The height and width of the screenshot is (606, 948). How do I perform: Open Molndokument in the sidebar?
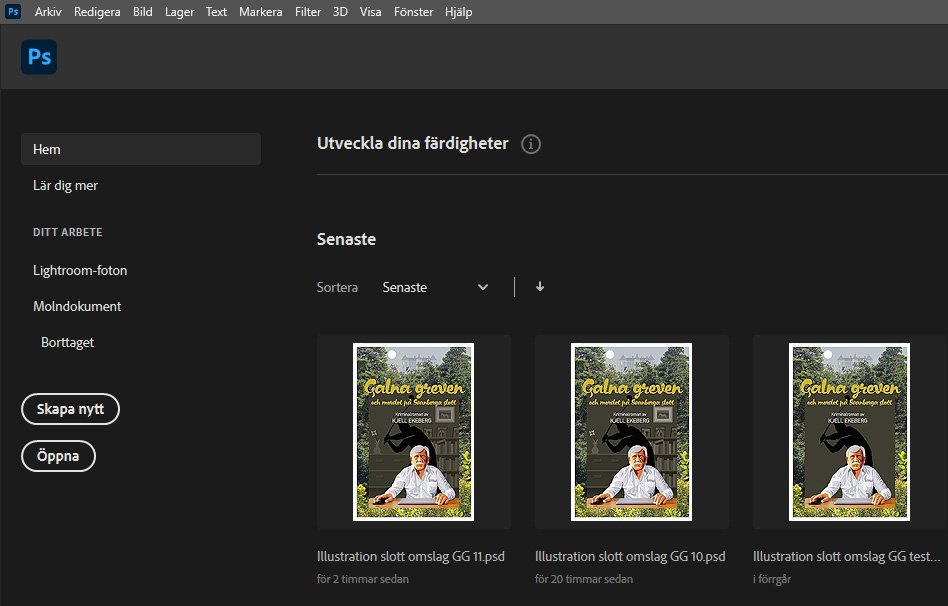(x=77, y=306)
